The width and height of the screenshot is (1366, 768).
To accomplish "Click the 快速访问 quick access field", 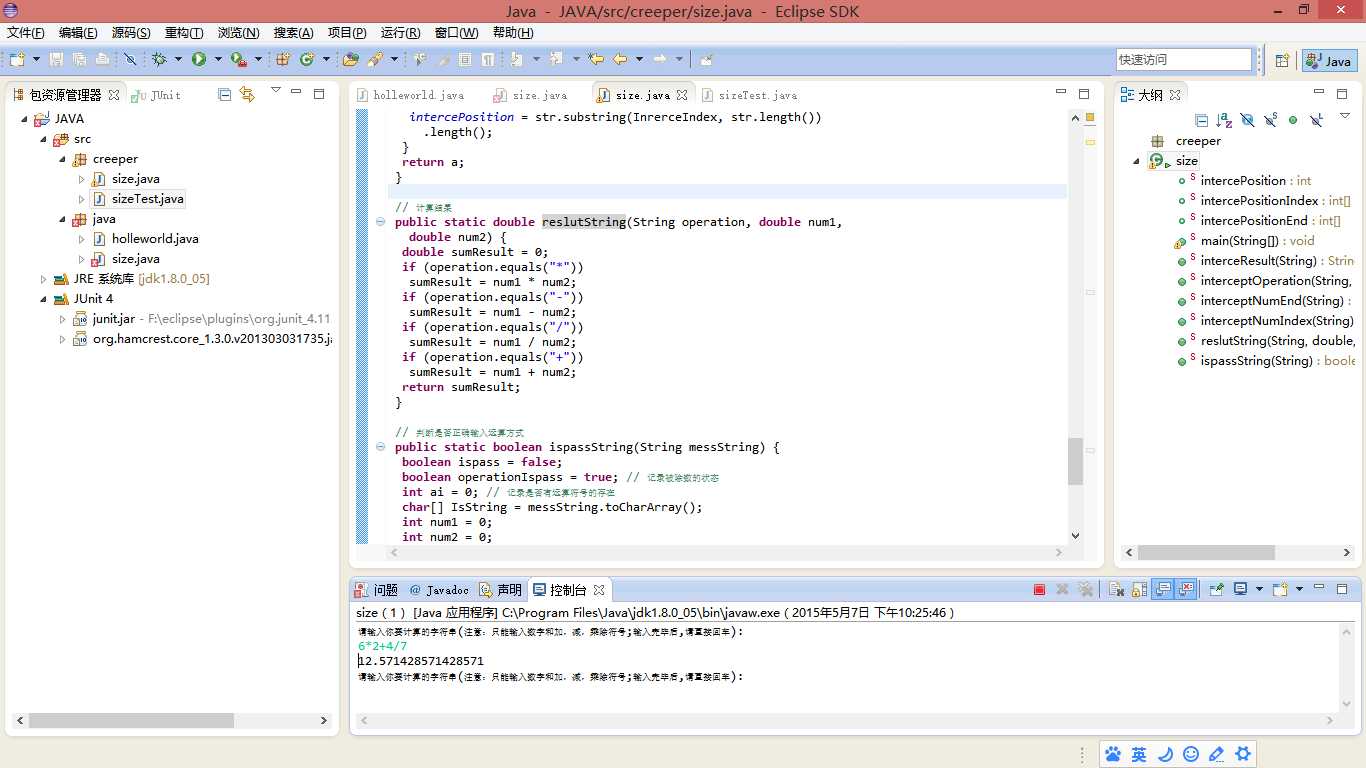I will (1184, 60).
